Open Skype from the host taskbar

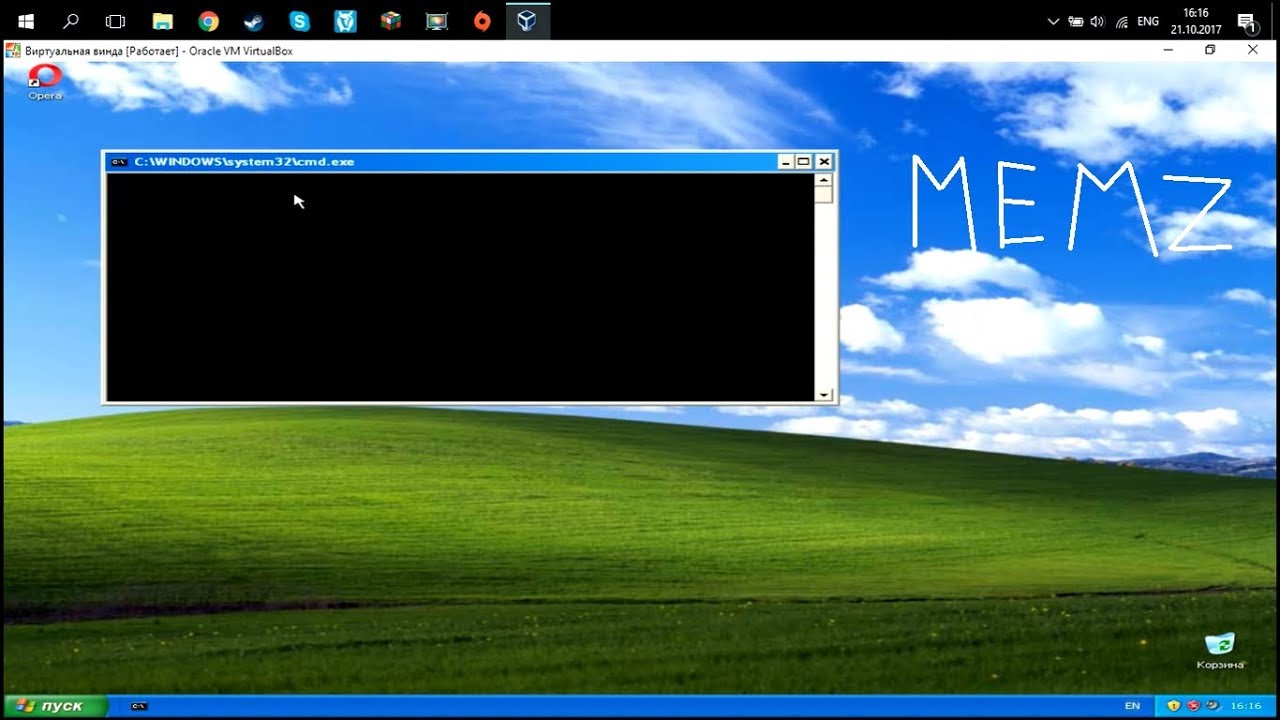pos(299,20)
